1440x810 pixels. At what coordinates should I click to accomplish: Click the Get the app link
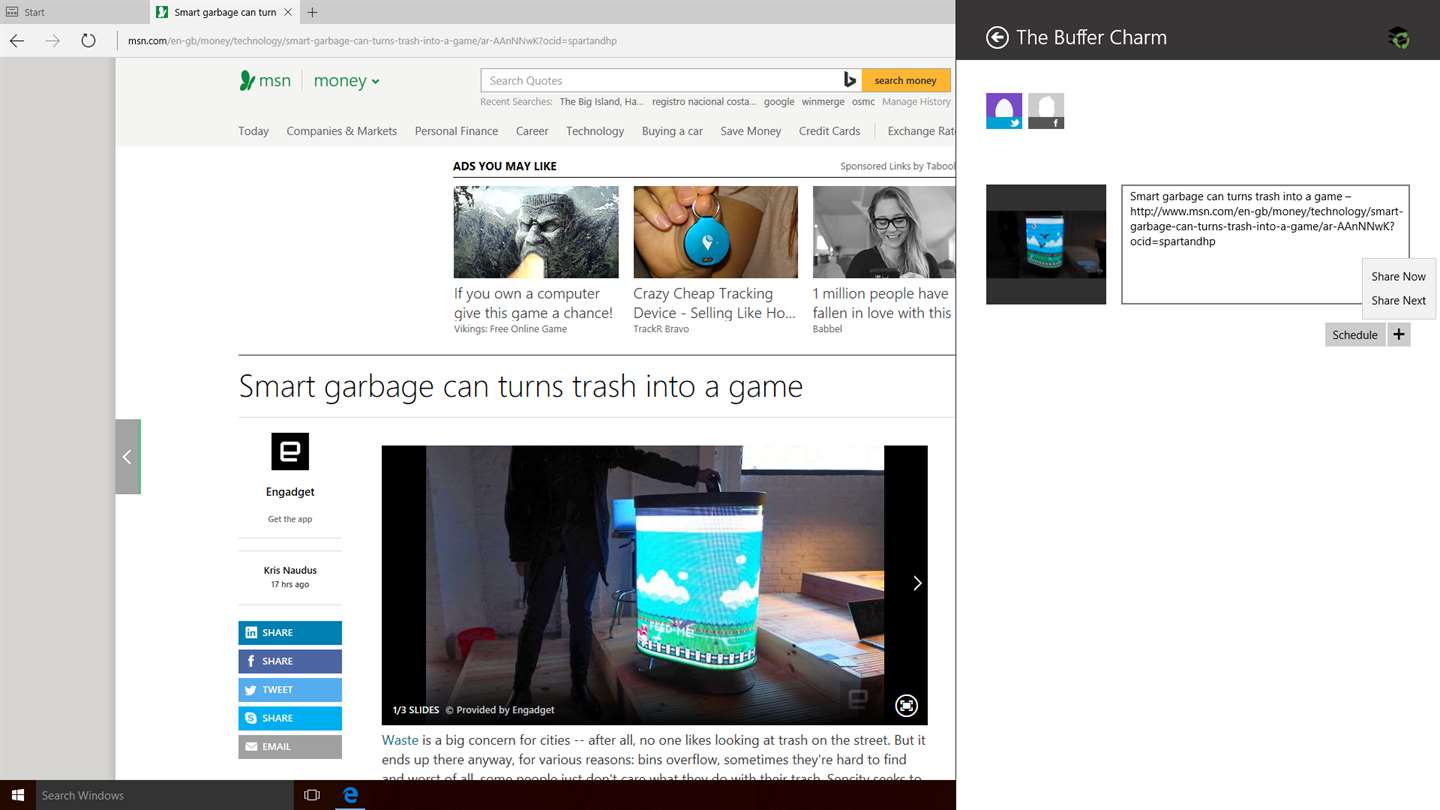coord(290,519)
